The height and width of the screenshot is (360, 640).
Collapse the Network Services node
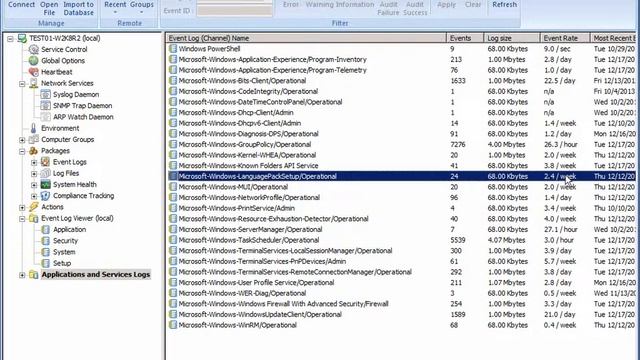[x=22, y=84]
